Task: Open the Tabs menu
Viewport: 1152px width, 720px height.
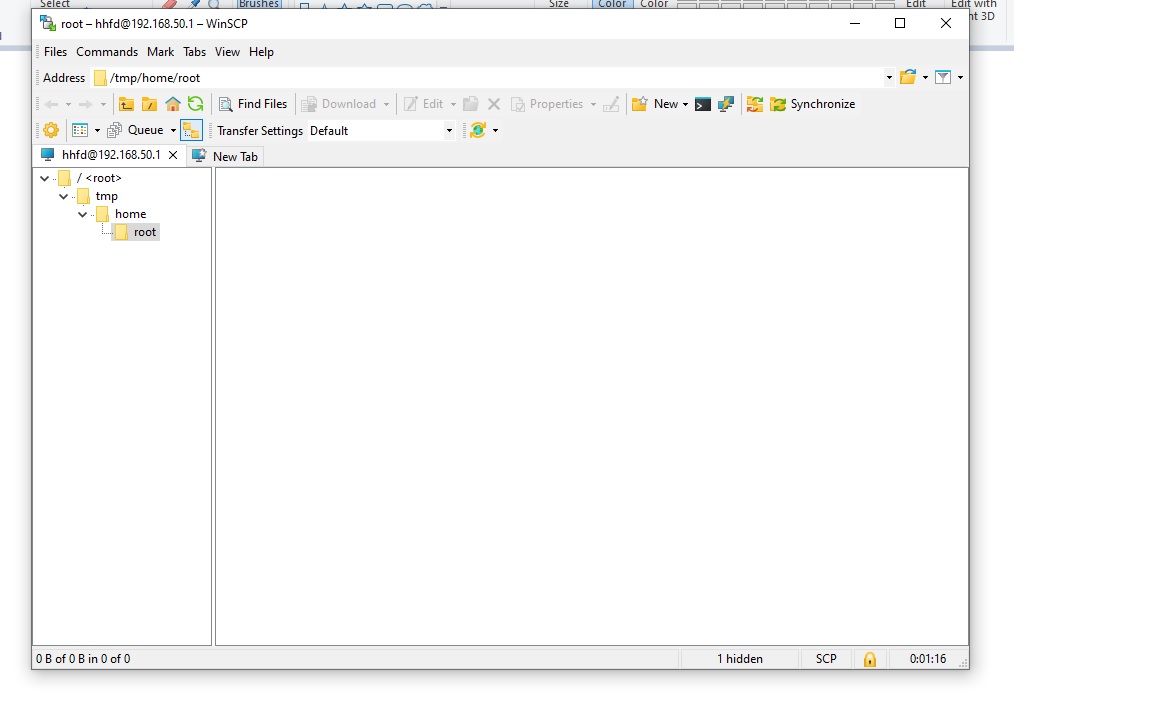Action: tap(194, 52)
